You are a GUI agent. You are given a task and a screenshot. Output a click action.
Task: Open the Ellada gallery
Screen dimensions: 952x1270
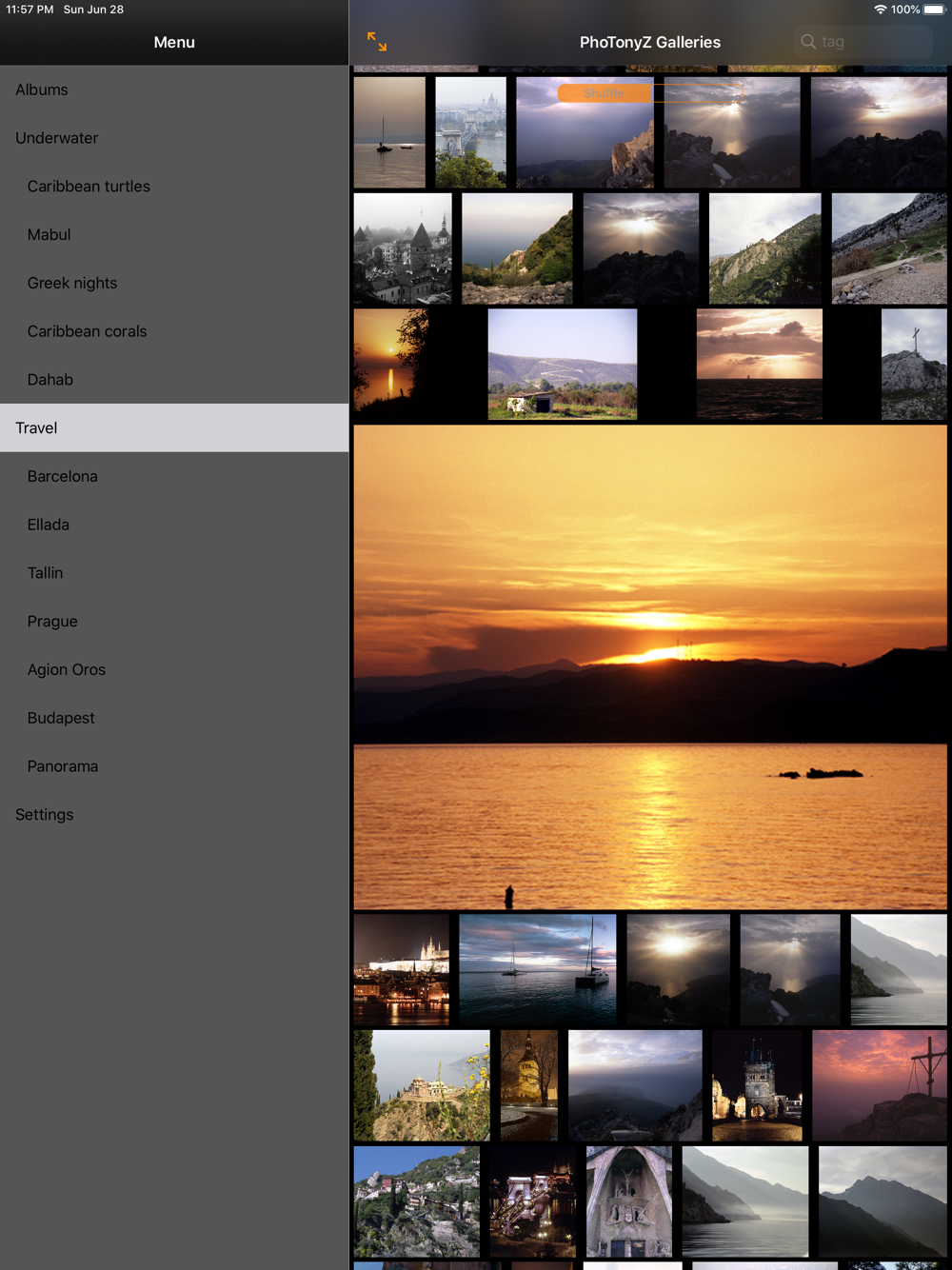coord(174,525)
